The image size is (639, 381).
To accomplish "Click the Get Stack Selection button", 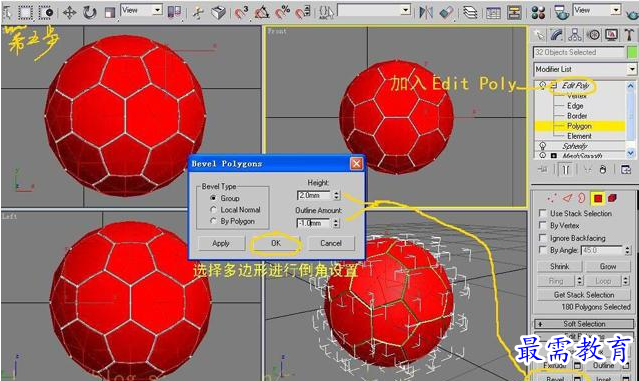I will coord(584,295).
